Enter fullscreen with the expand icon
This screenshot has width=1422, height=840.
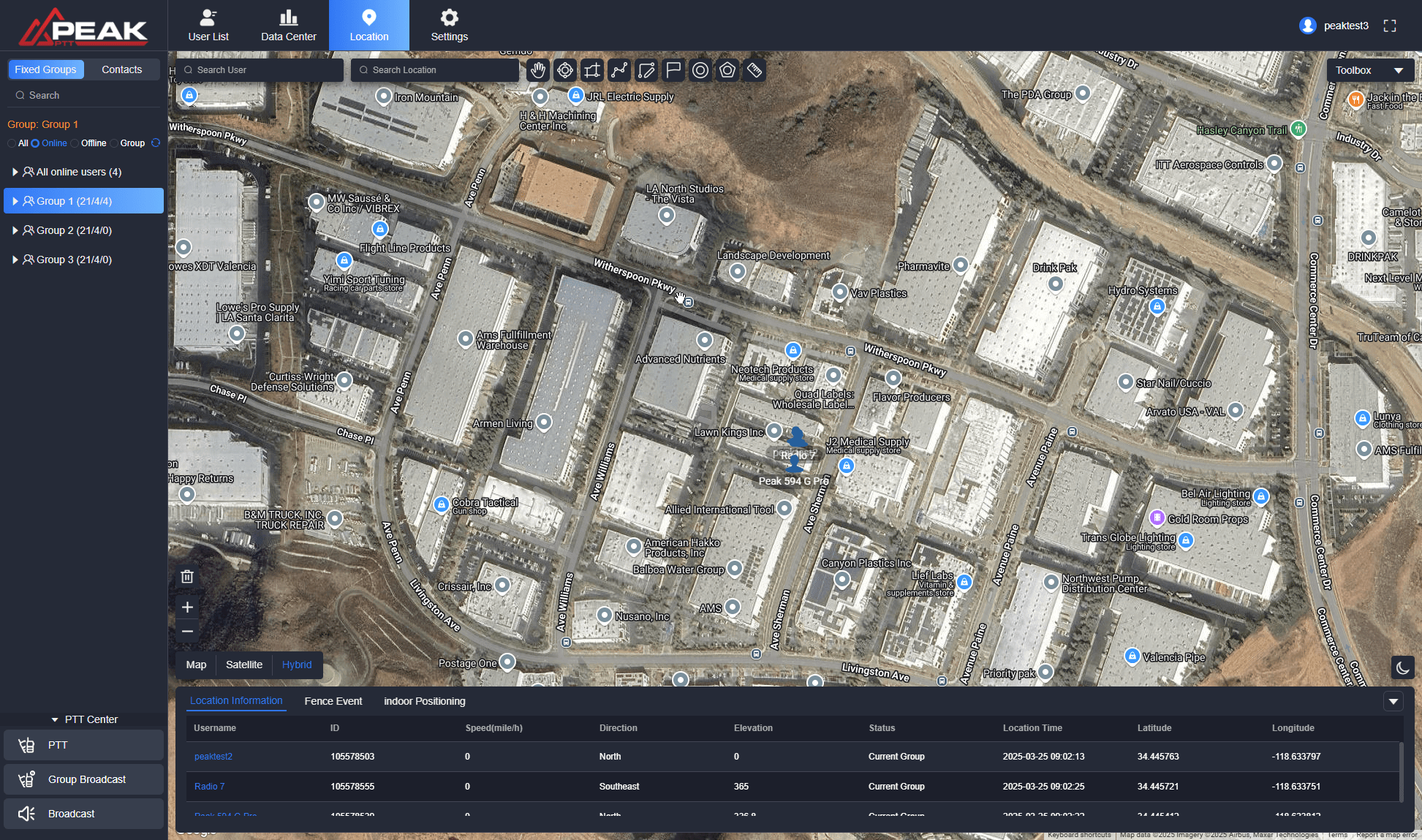(x=1390, y=26)
